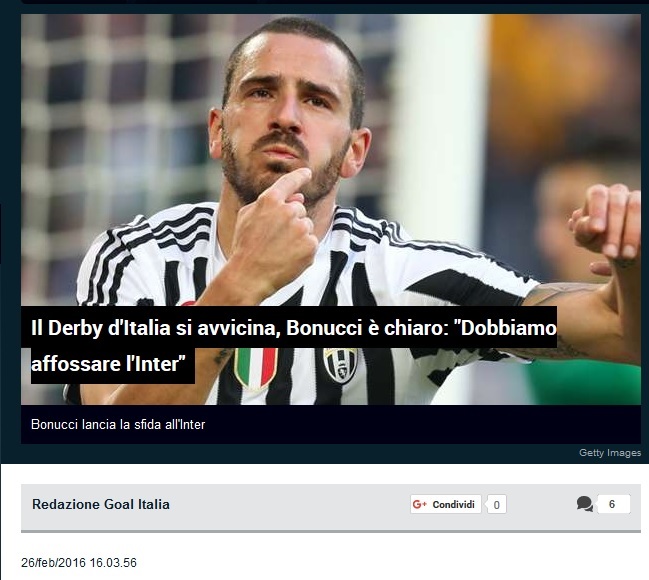This screenshot has height=580, width=649.
Task: Open the Redazione Goal Italia author link
Action: [101, 504]
